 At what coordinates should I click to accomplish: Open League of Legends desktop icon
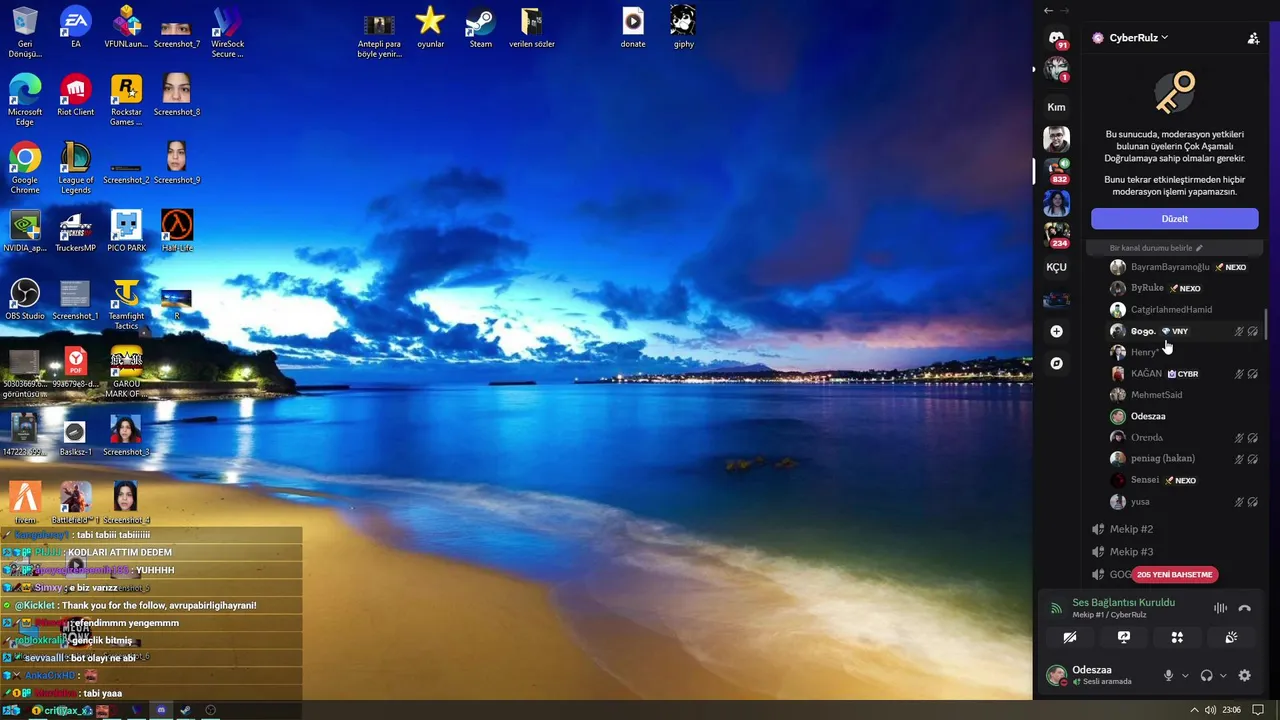tap(76, 168)
